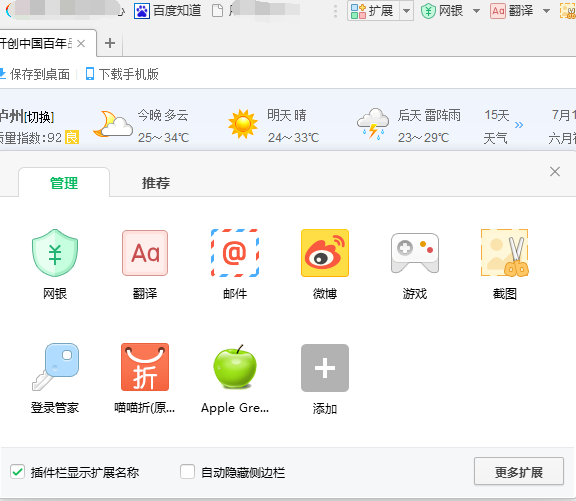Open the 网银 online banking extension icon

point(55,253)
